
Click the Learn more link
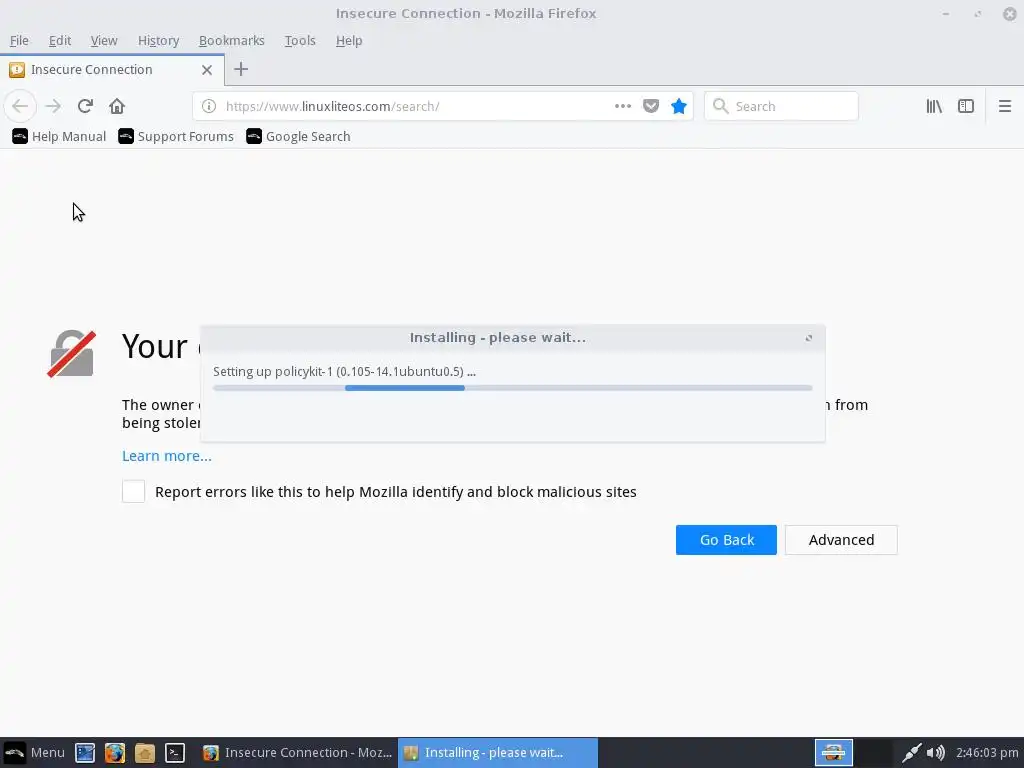point(167,456)
